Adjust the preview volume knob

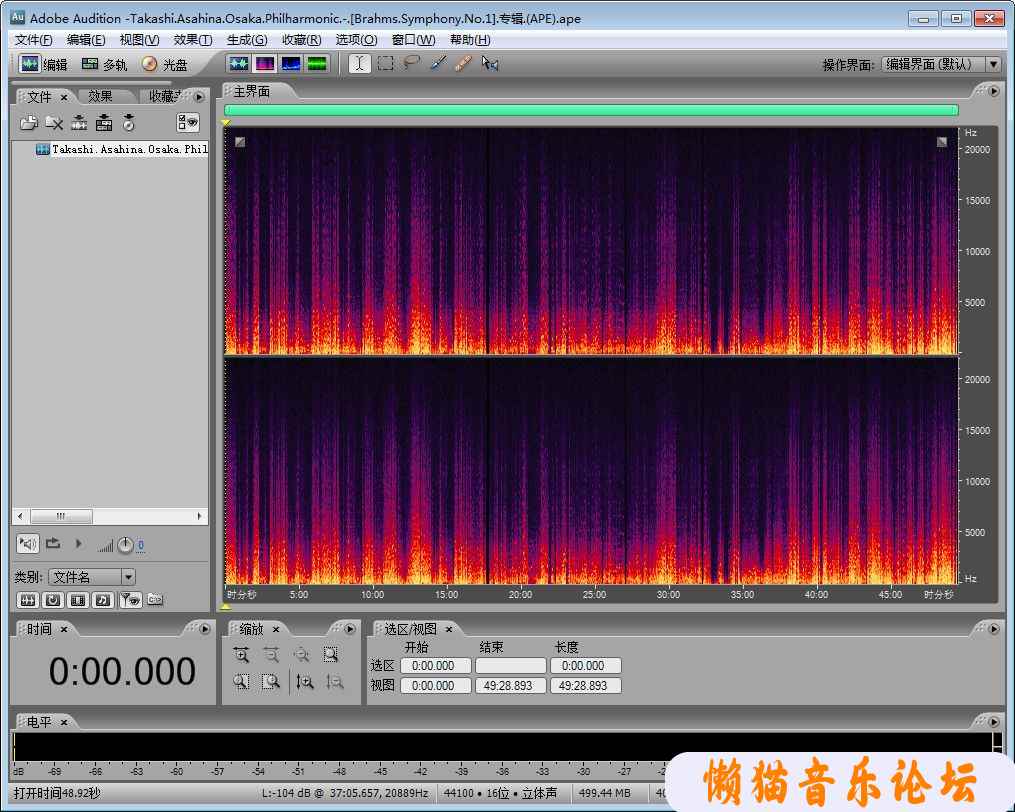coord(125,546)
